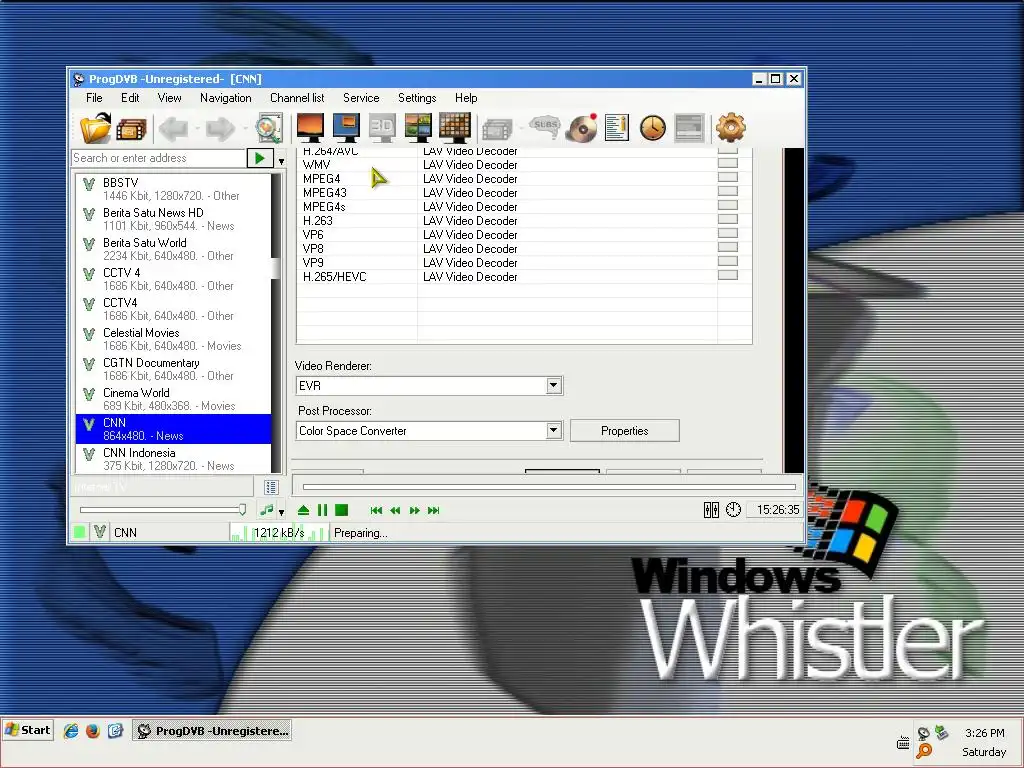Enable picture-in-picture monitor icon

pos(346,127)
